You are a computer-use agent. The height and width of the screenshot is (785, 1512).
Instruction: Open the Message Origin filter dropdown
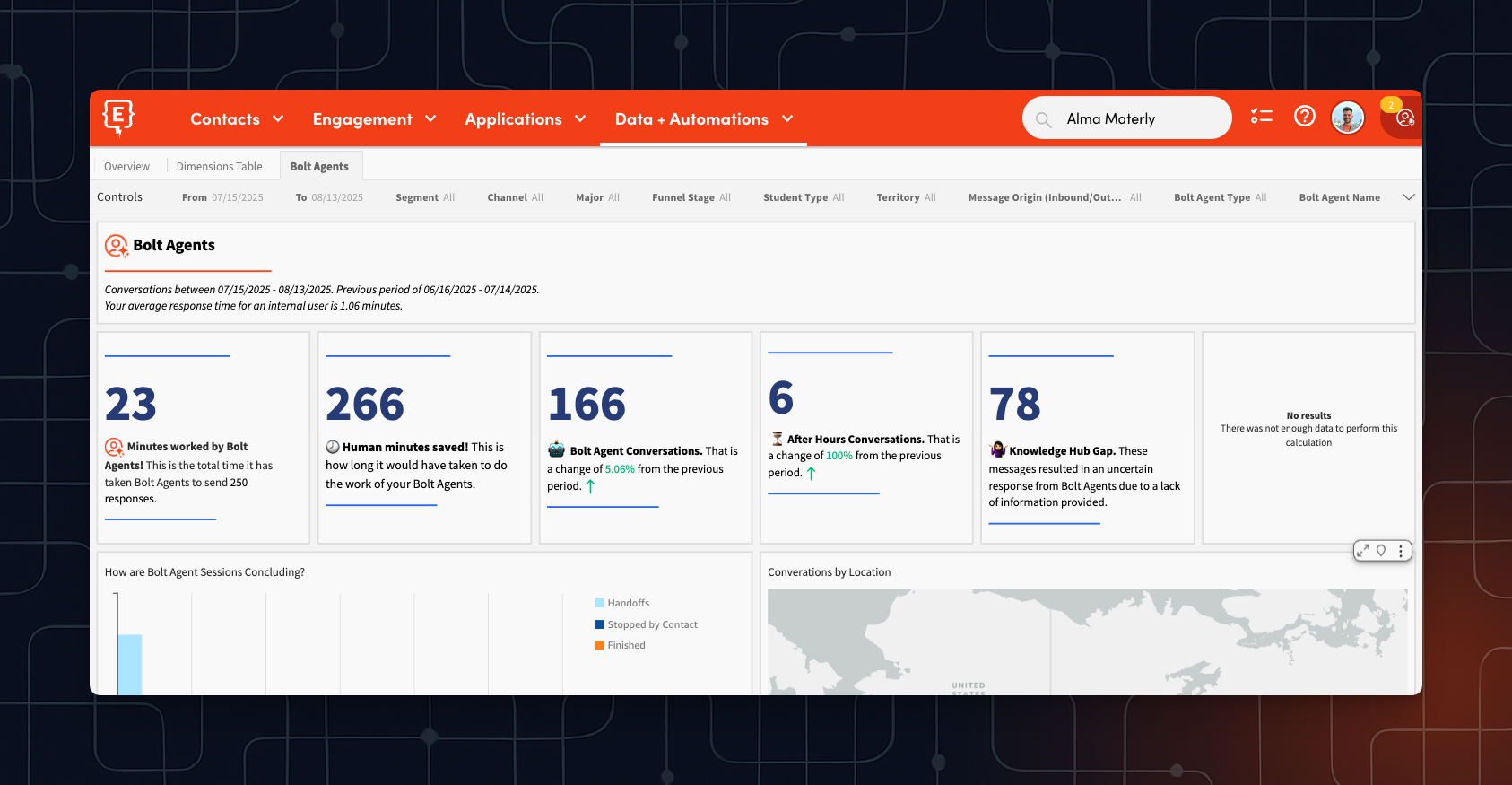pyautogui.click(x=1055, y=197)
